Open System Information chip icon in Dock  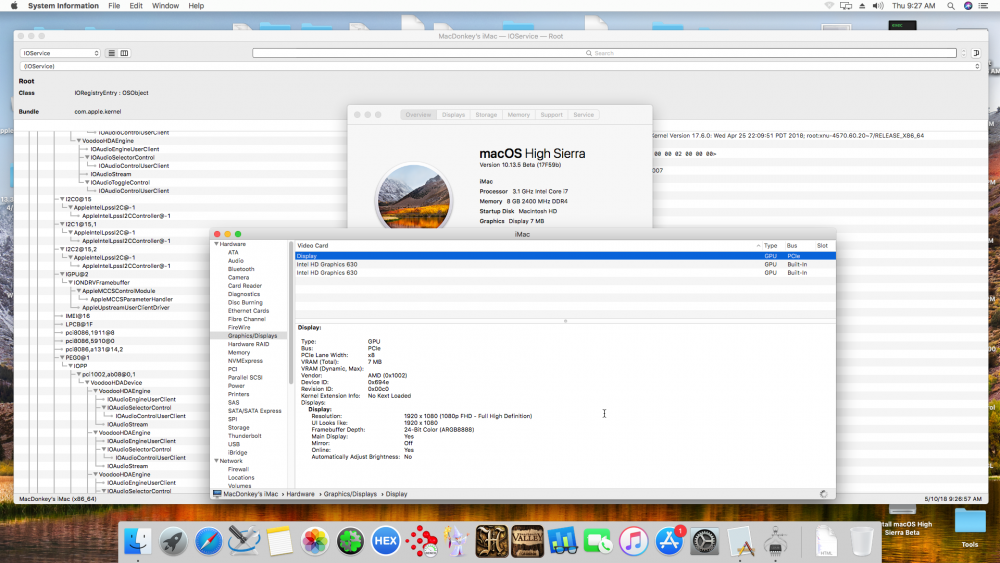(x=776, y=541)
